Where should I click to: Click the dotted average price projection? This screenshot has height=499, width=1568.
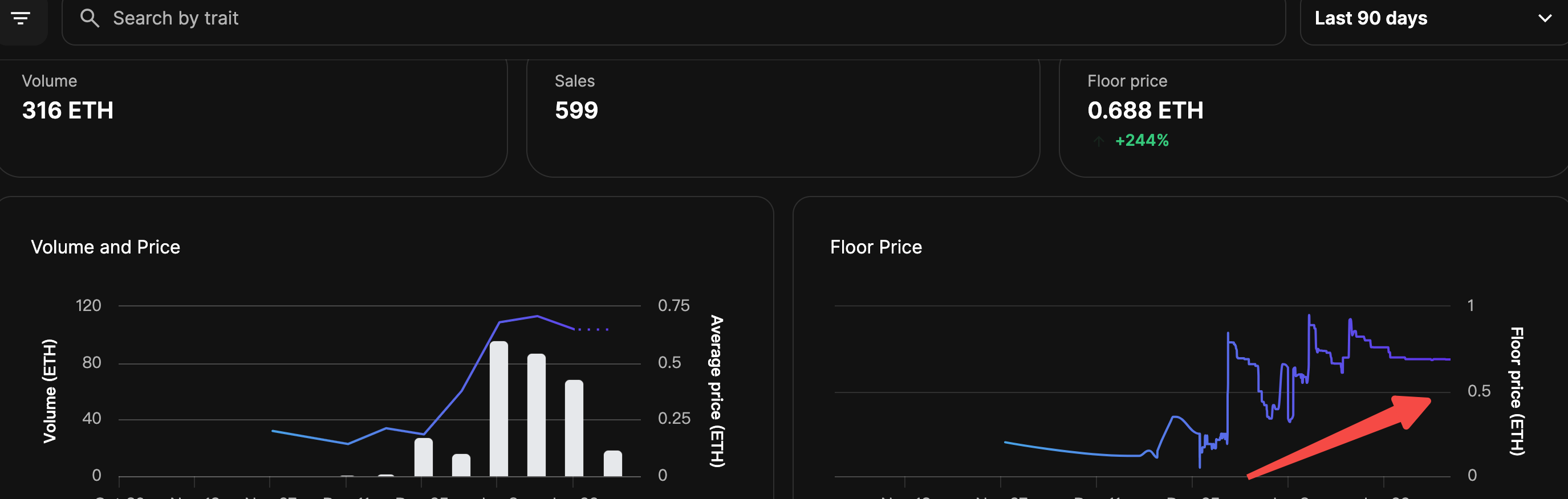pos(592,329)
